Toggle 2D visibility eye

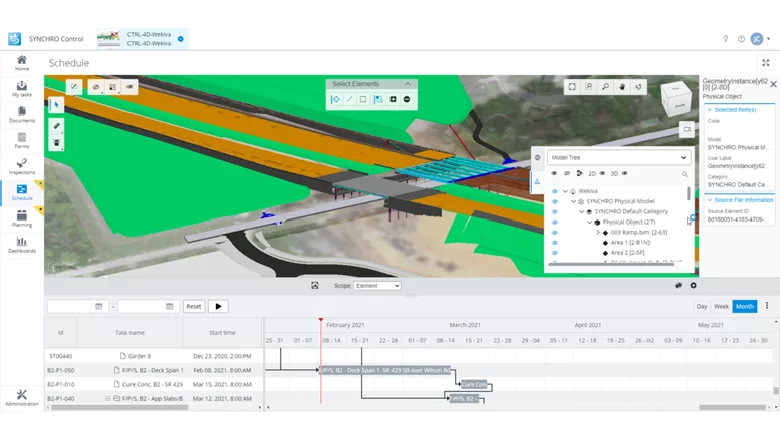(602, 174)
